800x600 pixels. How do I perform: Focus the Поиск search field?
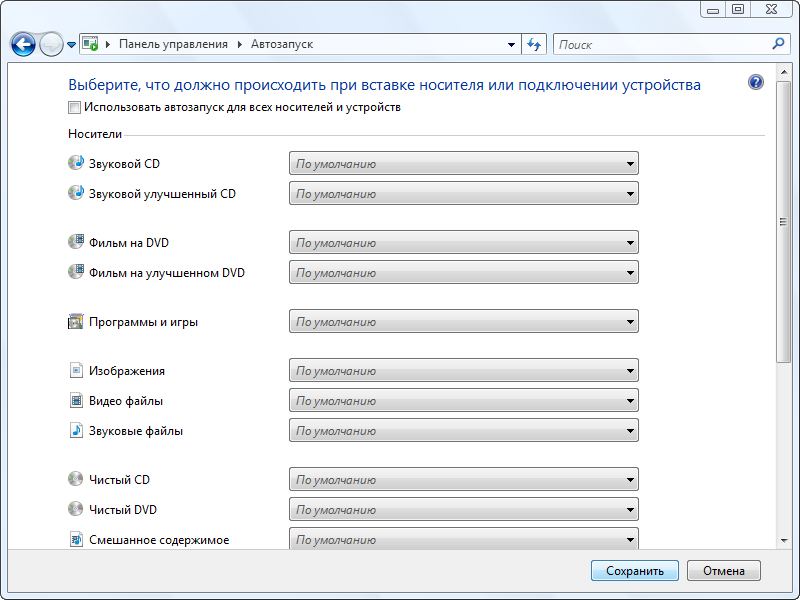tap(660, 45)
